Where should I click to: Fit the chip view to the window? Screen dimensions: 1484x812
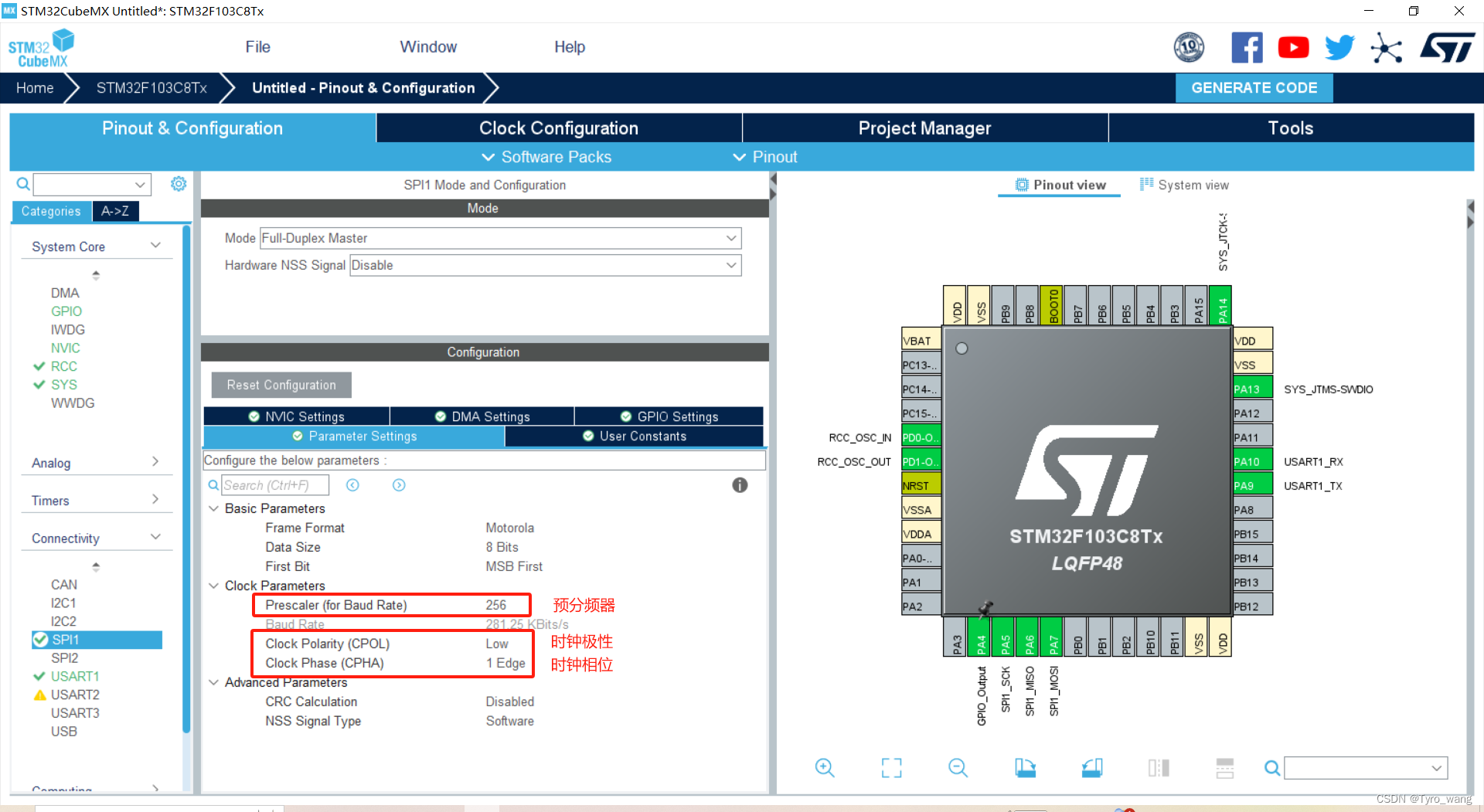(x=892, y=768)
